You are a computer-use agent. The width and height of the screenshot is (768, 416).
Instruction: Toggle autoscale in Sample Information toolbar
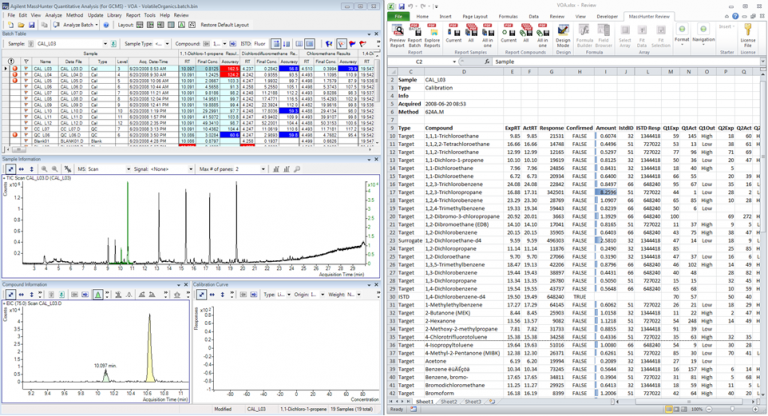(x=9, y=167)
